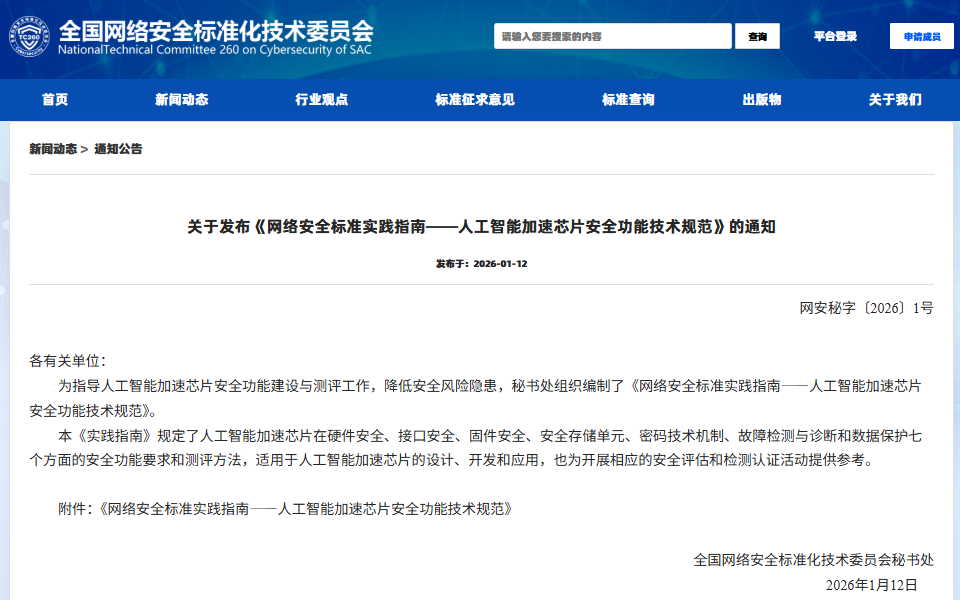Viewport: 960px width, 600px height.
Task: Open the 关于我们 navigation menu
Action: coord(895,100)
